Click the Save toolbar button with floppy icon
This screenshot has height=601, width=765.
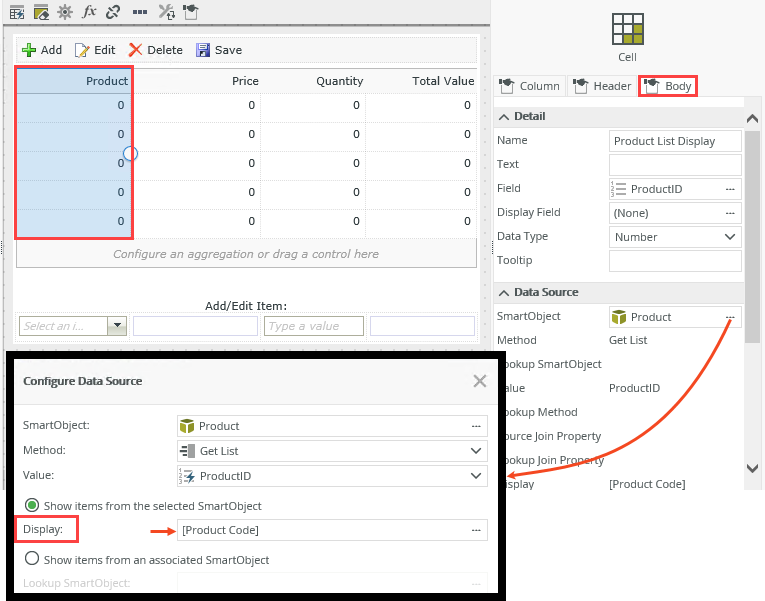219,50
